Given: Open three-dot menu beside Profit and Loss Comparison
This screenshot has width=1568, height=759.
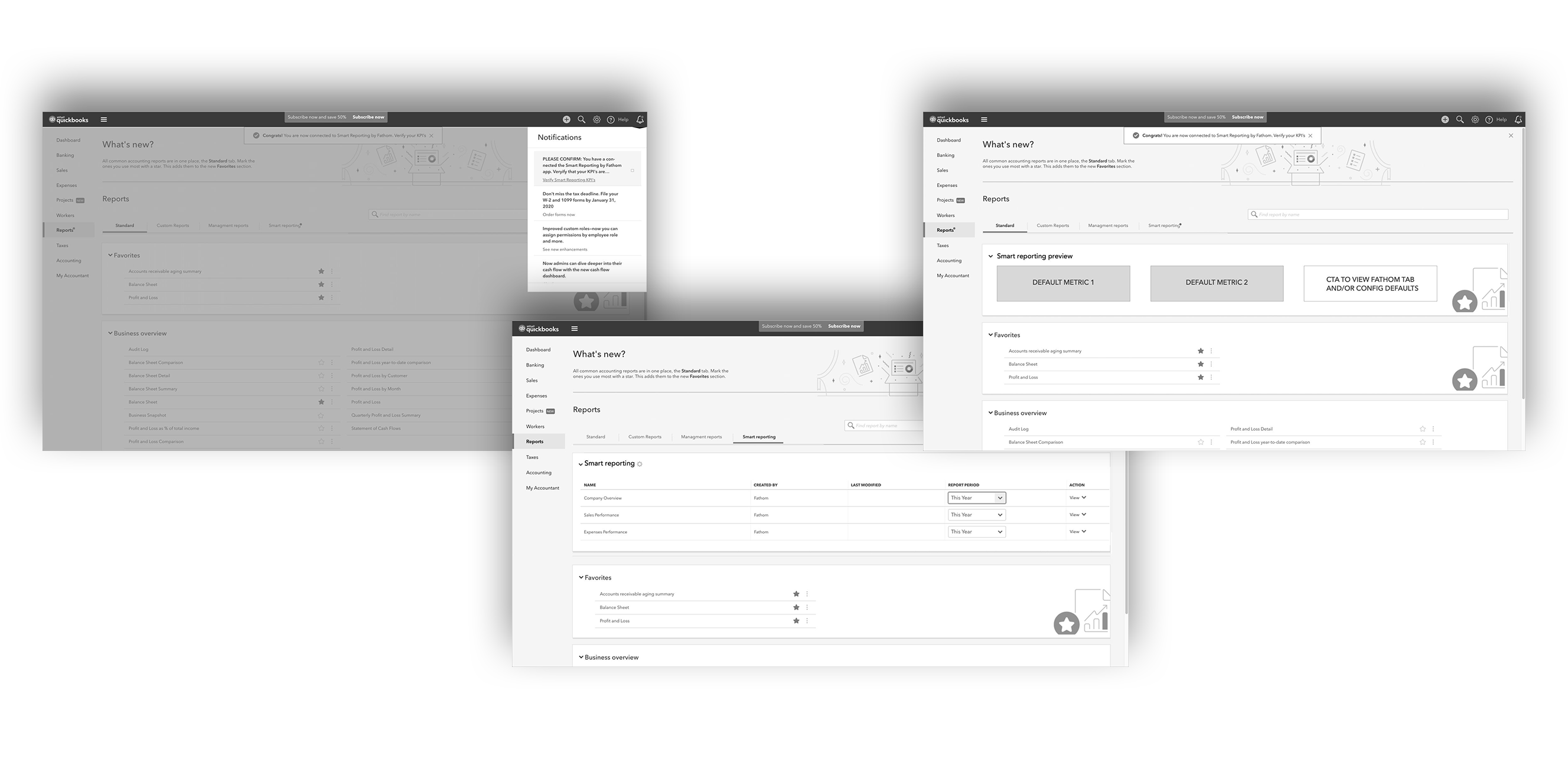Looking at the screenshot, I should 332,441.
